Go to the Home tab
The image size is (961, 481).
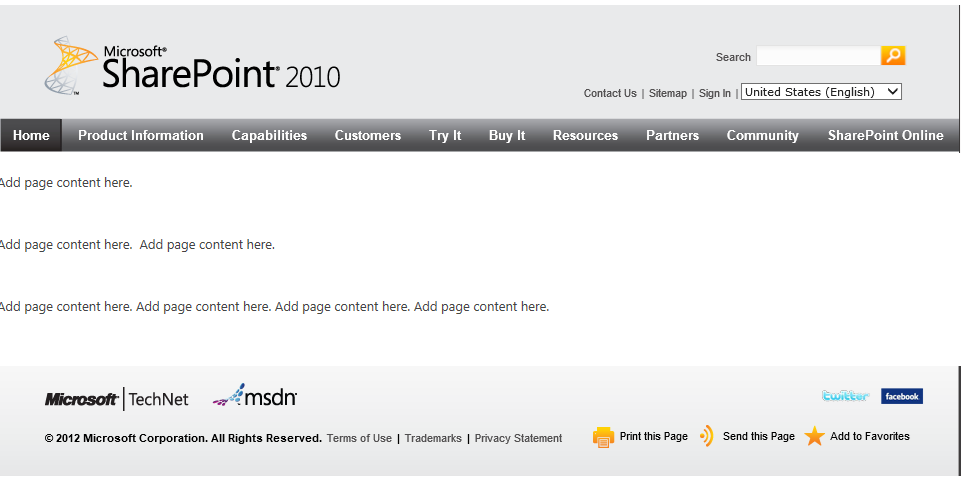(x=31, y=135)
